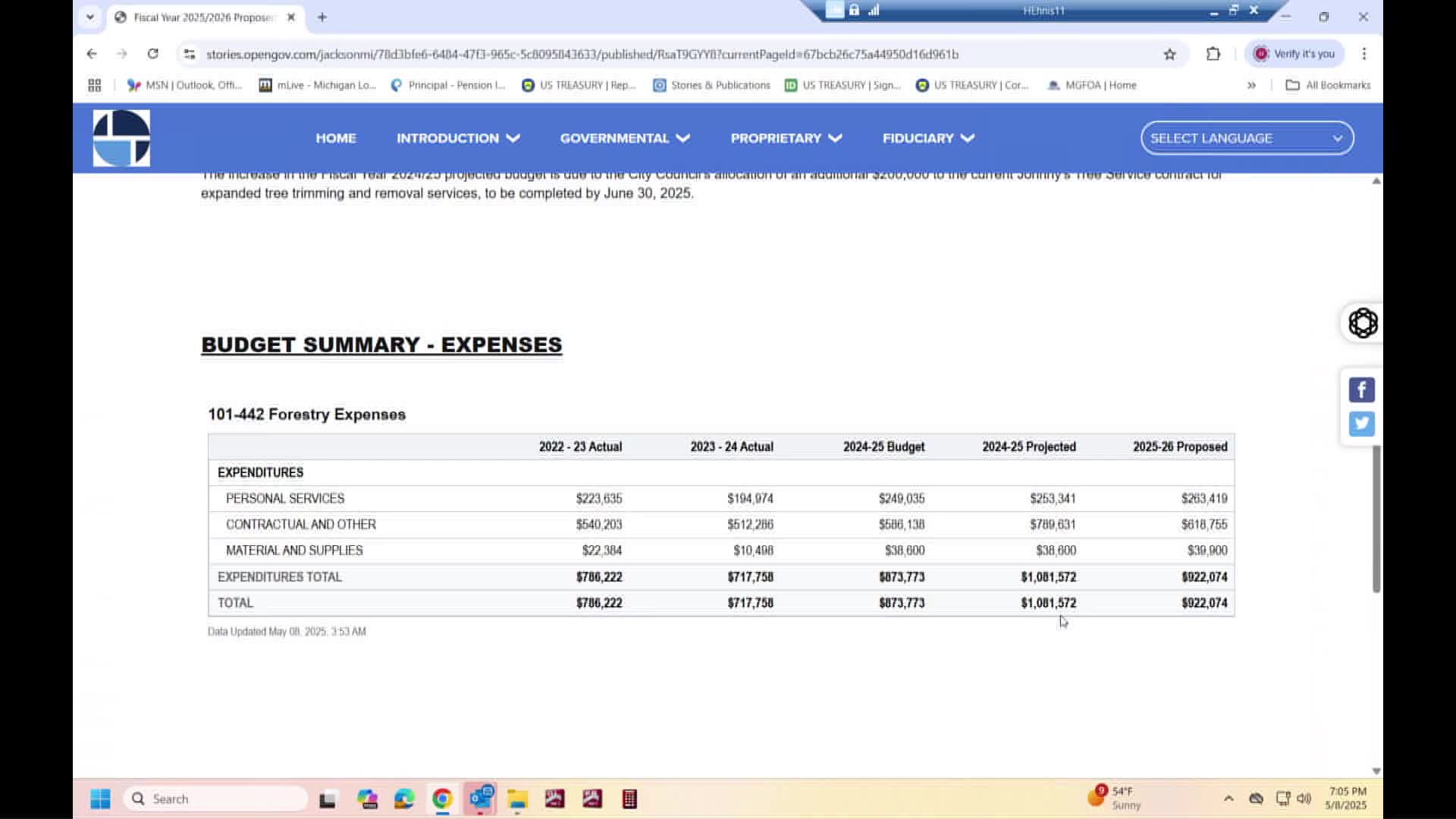Open Outlook from the taskbar

click(x=481, y=799)
